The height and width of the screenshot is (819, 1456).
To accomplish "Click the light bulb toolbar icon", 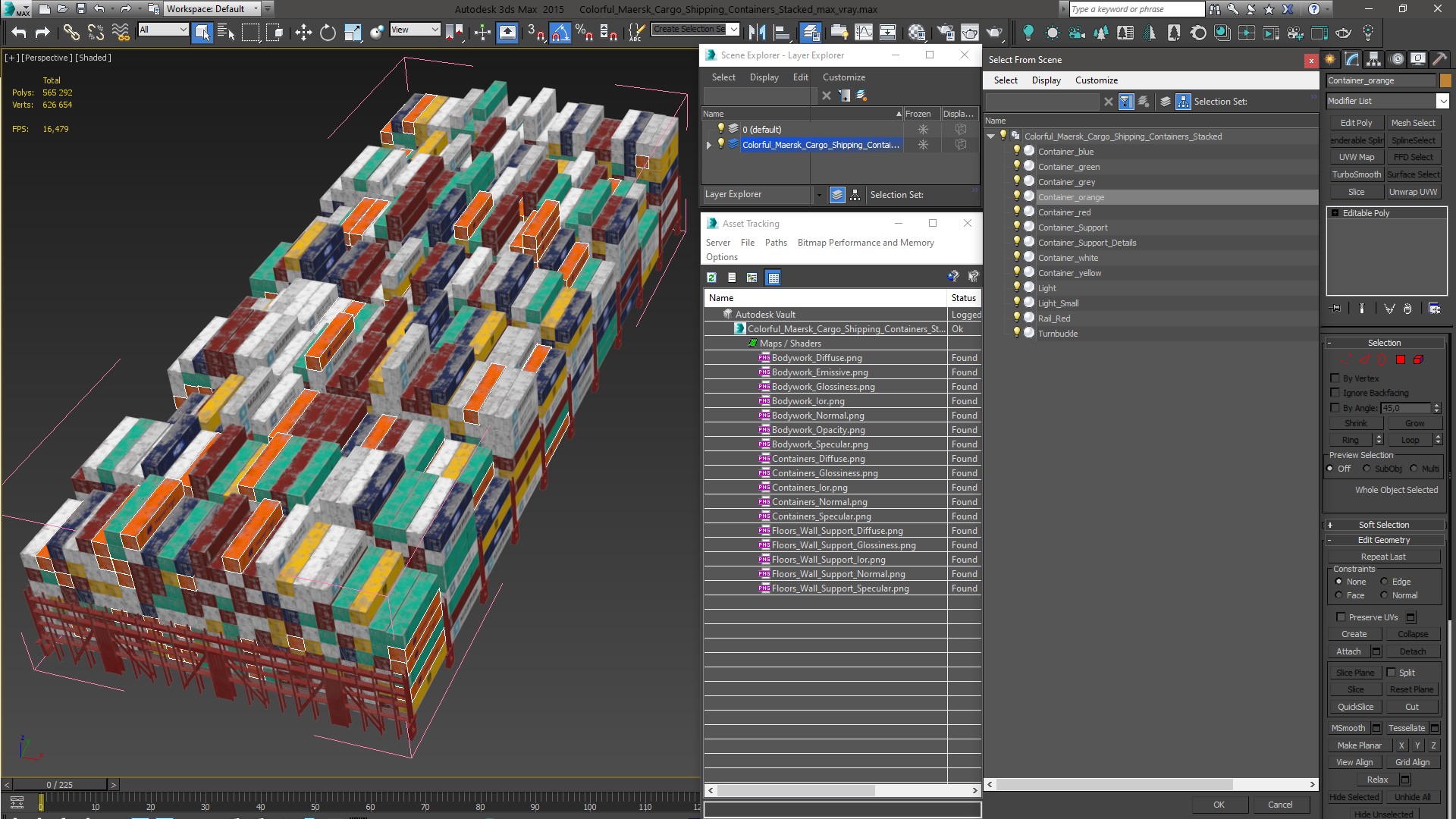I will 1028,32.
